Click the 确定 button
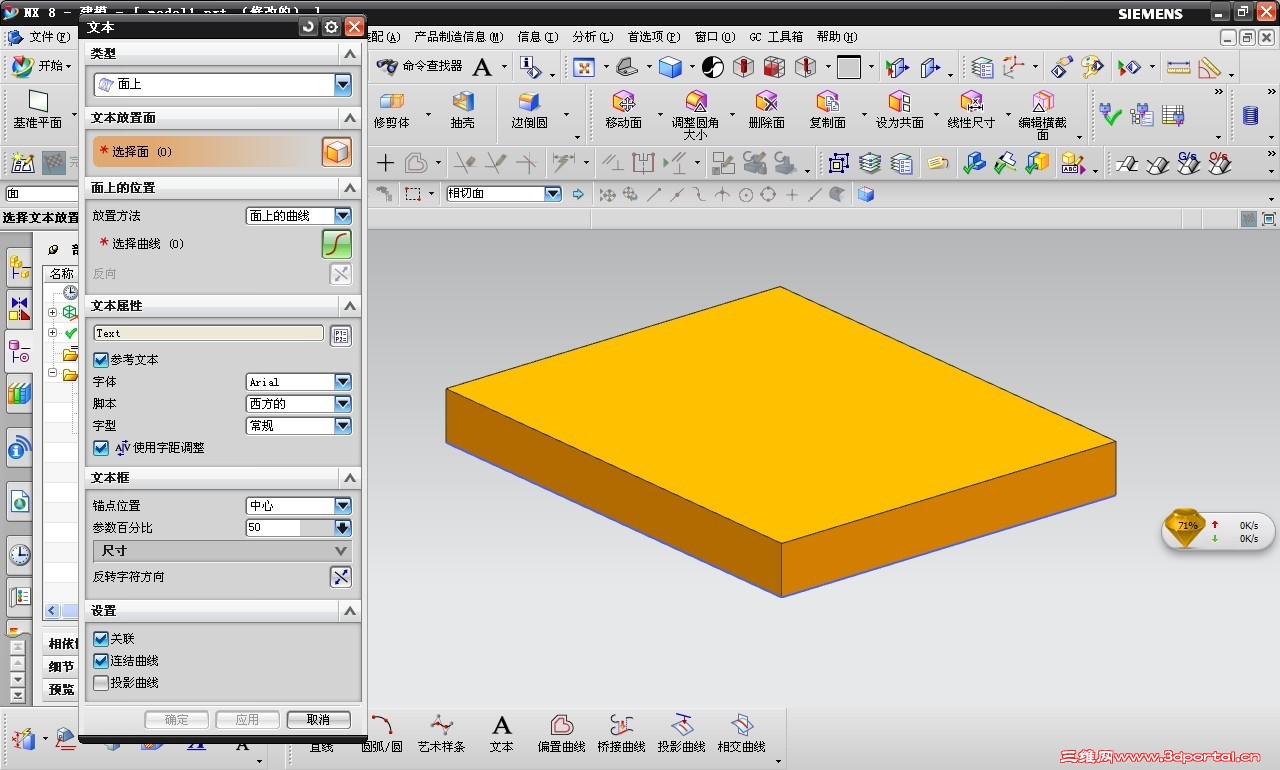This screenshot has height=770, width=1280. click(x=176, y=720)
